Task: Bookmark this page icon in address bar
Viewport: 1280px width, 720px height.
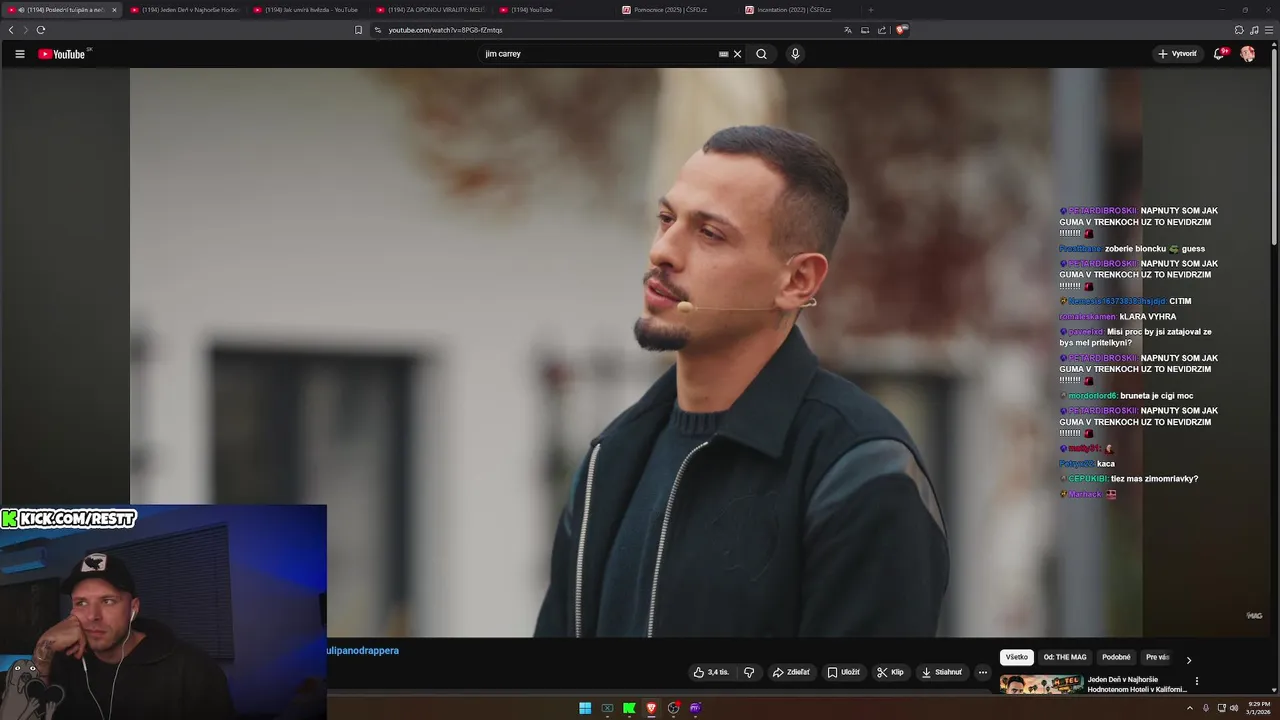Action: click(358, 30)
